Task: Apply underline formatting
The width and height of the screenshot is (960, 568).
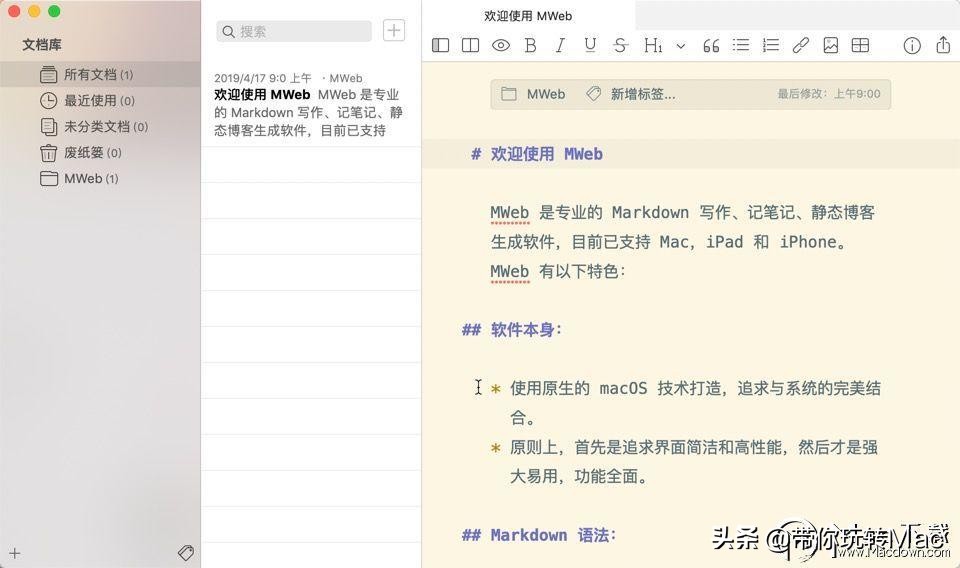Action: click(x=590, y=45)
